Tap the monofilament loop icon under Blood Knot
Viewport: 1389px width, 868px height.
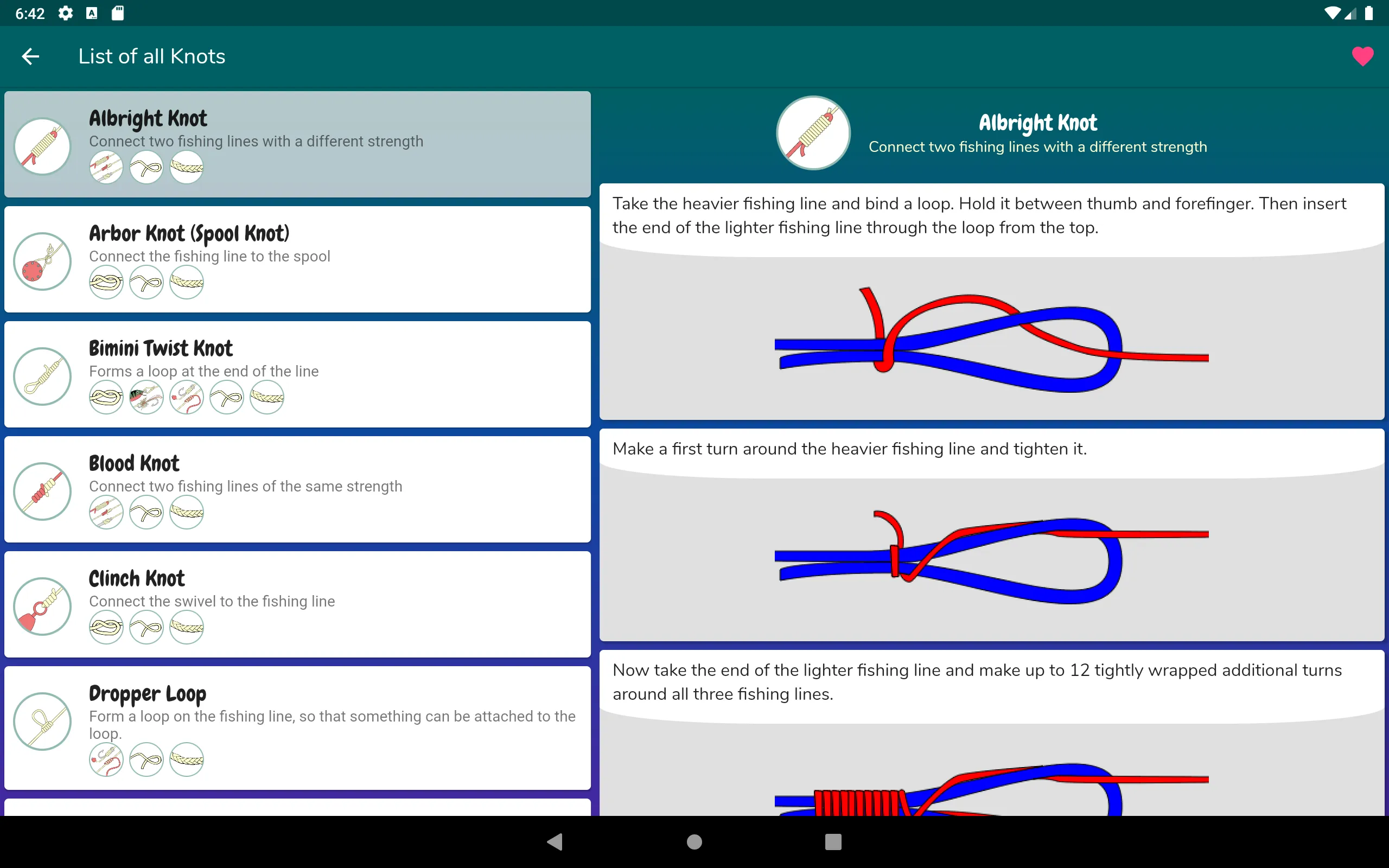pos(146,512)
